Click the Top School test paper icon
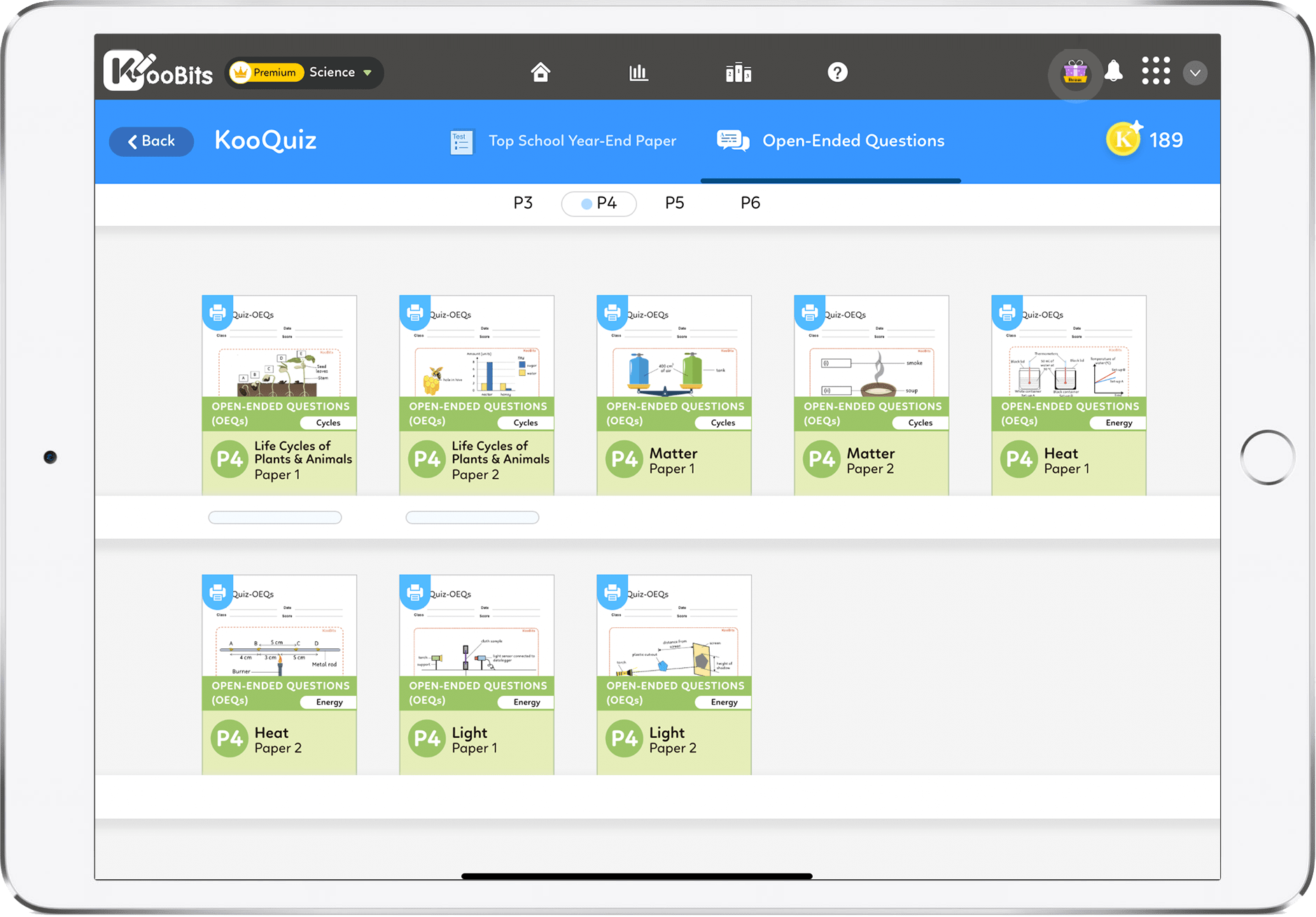The width and height of the screenshot is (1316, 917). point(461,141)
